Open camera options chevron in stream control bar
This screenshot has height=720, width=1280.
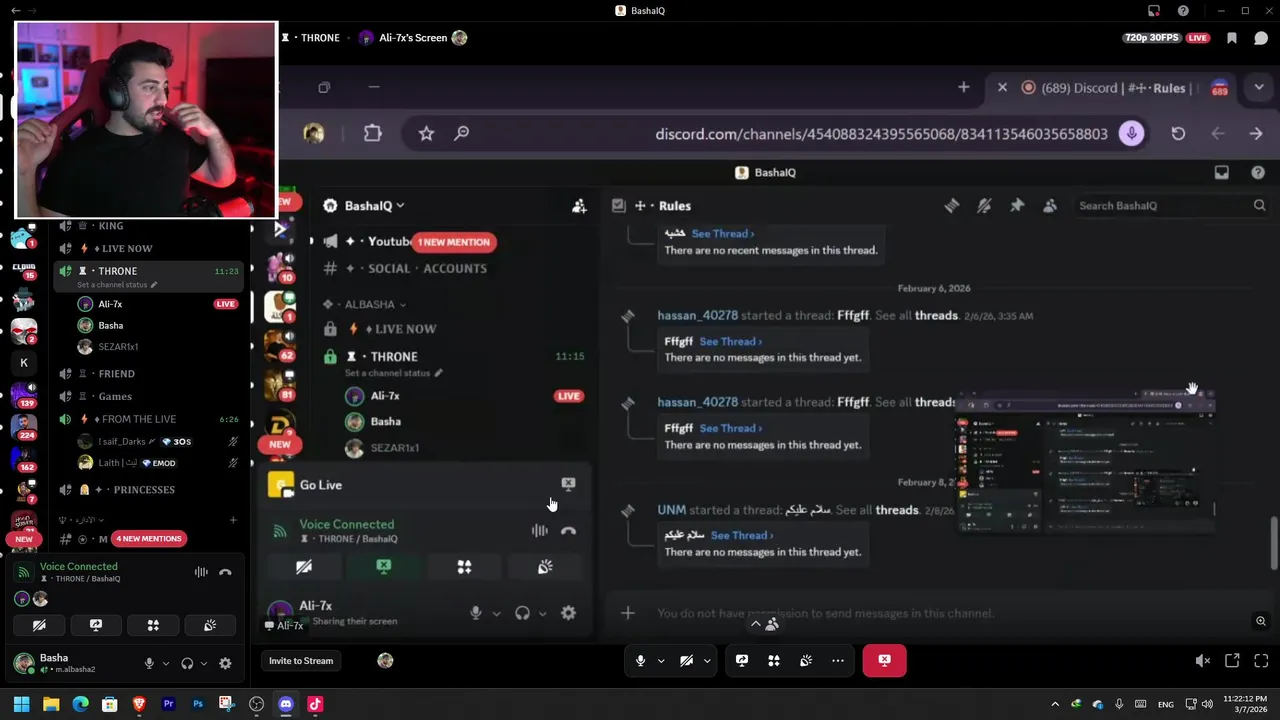pos(707,660)
